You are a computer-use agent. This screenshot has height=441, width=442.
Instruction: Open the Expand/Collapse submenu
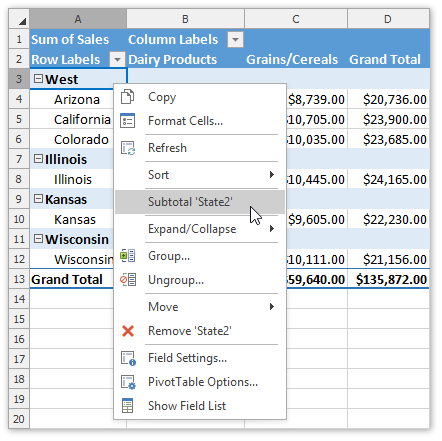pyautogui.click(x=199, y=229)
